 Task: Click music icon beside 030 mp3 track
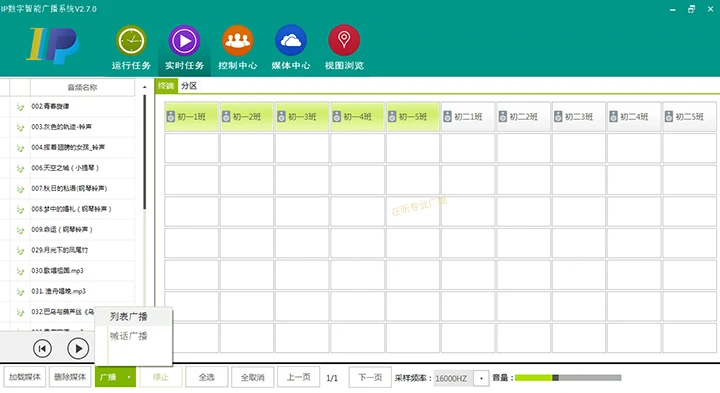click(20, 271)
